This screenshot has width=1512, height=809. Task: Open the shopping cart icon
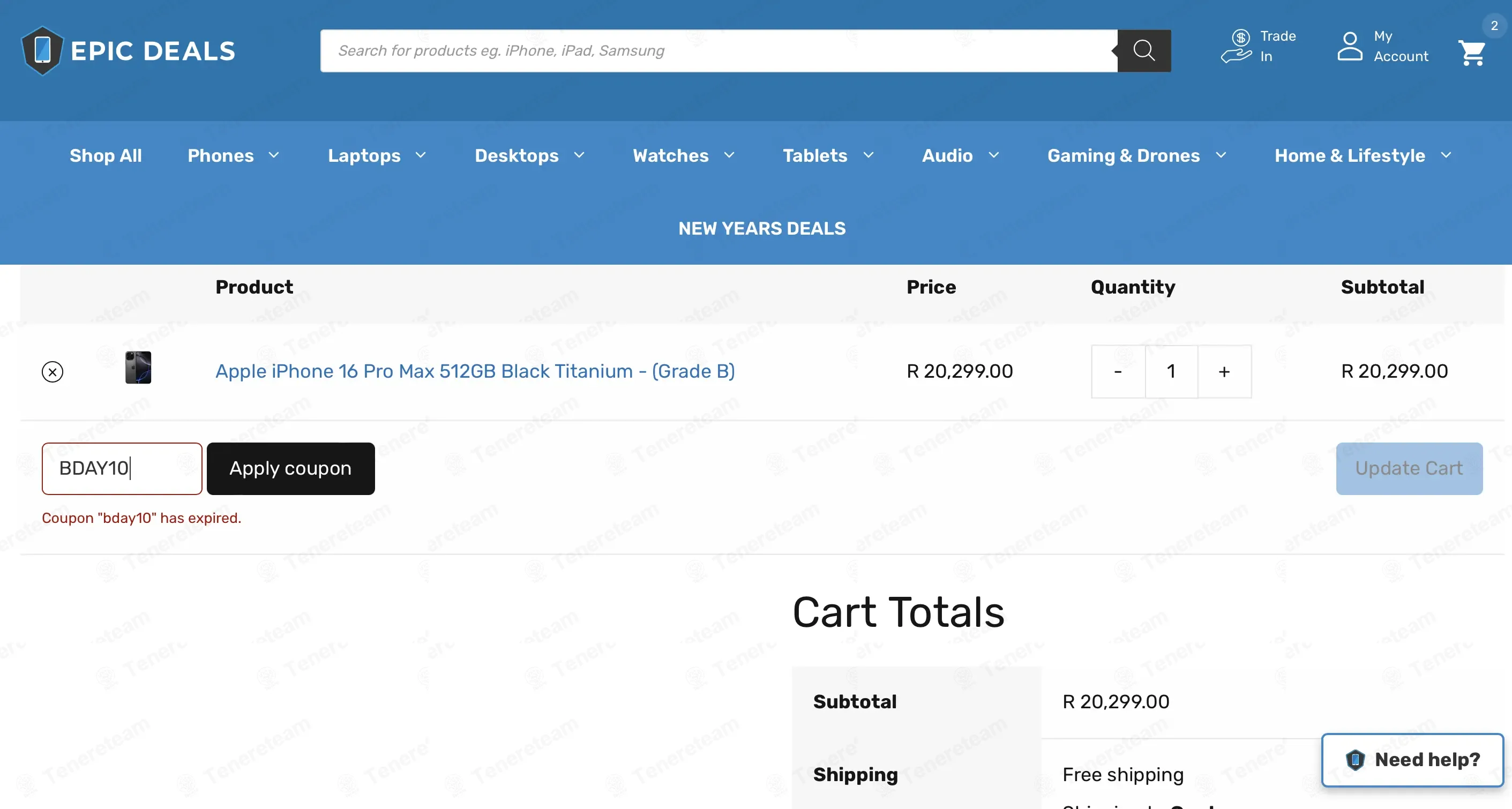(1472, 53)
